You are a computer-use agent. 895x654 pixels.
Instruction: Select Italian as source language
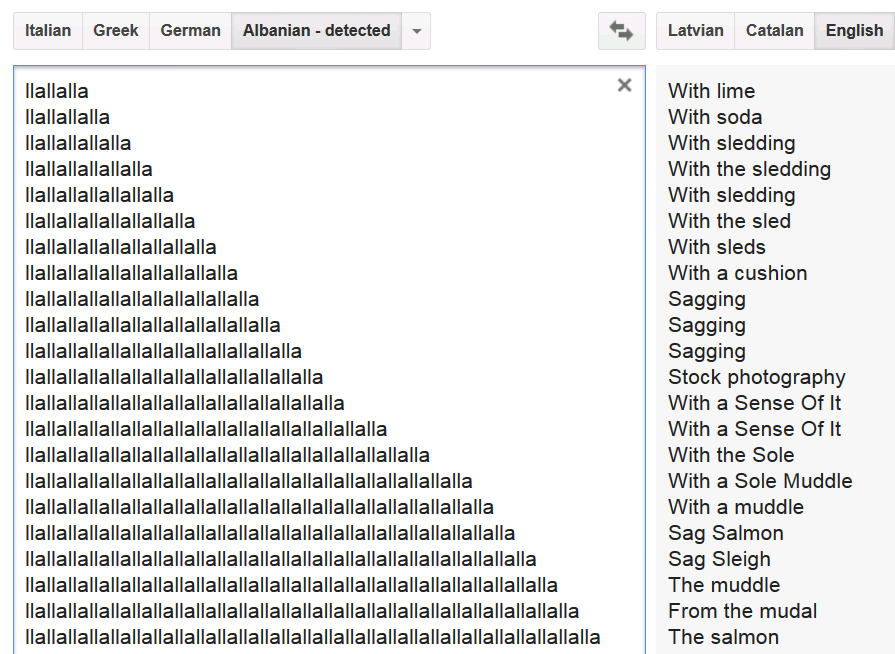pyautogui.click(x=48, y=31)
